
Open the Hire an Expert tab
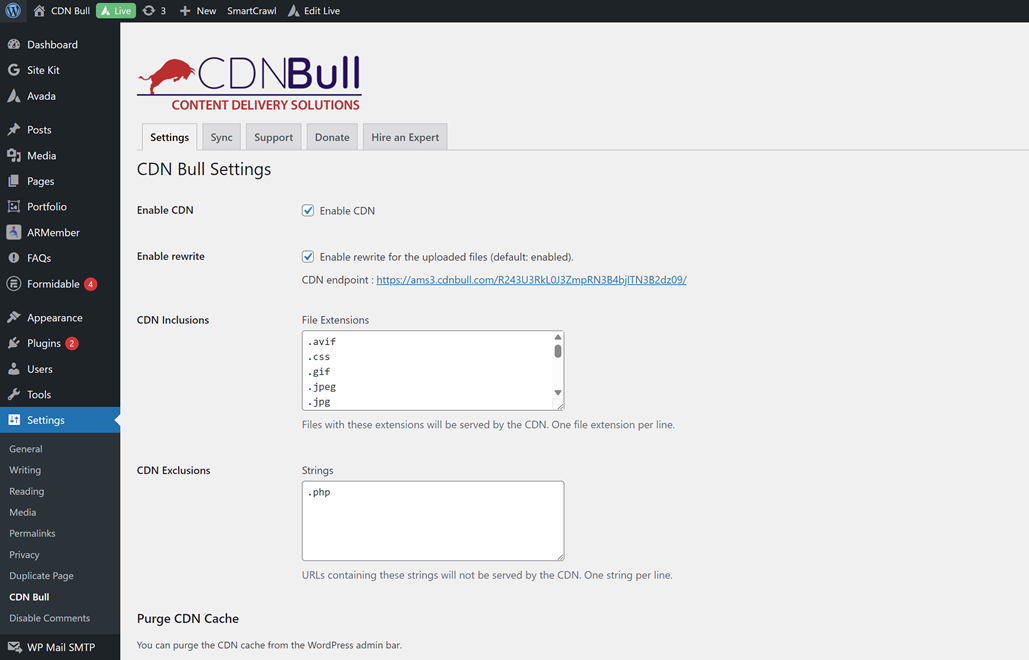pyautogui.click(x=405, y=137)
